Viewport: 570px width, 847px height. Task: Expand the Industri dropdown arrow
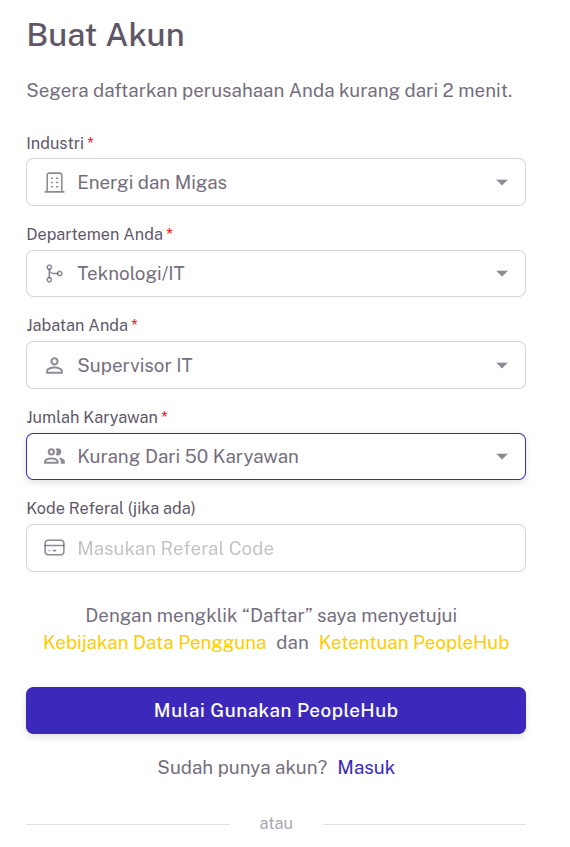tap(502, 183)
